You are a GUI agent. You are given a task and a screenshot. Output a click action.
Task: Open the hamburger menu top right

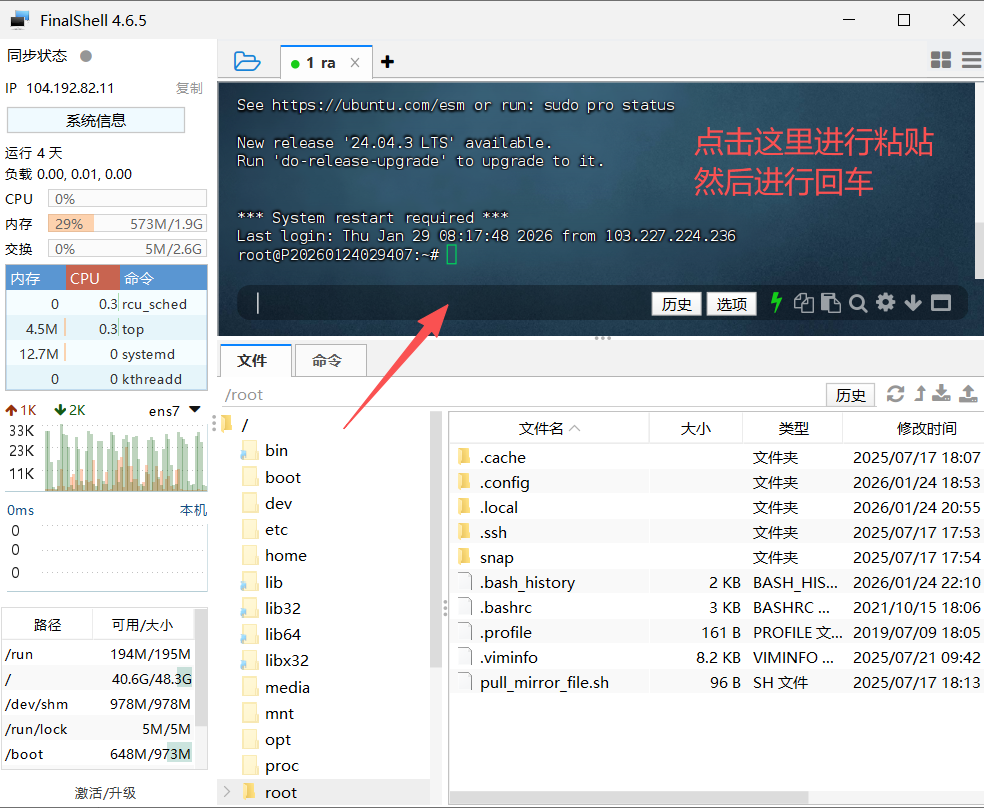click(970, 60)
